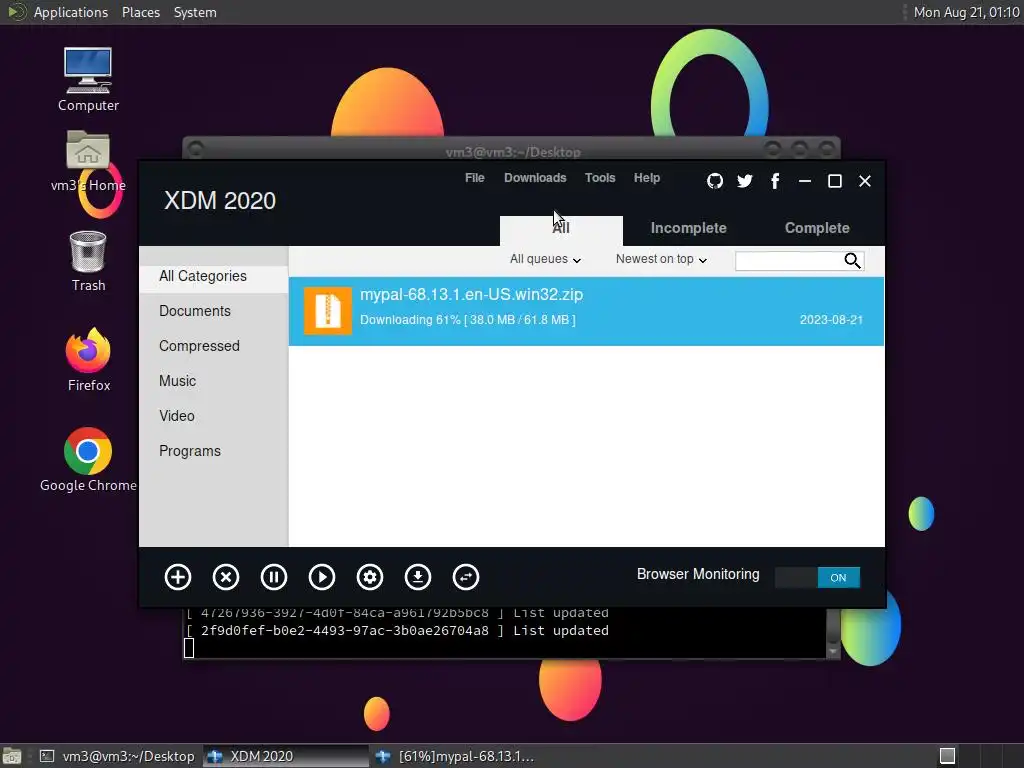Select All Categories in sidebar
The width and height of the screenshot is (1024, 768).
point(214,276)
